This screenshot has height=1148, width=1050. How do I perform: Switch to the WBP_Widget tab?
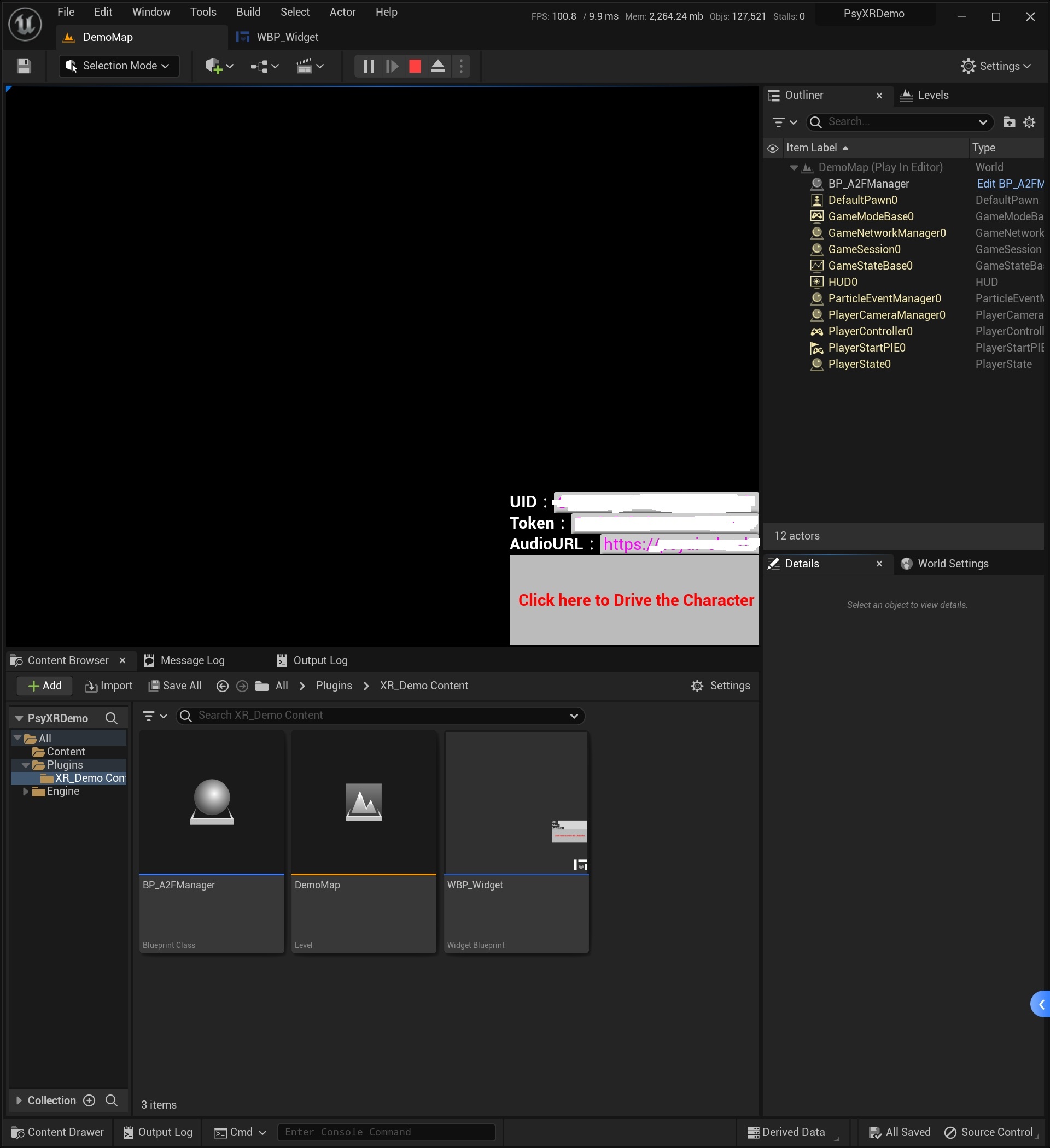point(278,37)
